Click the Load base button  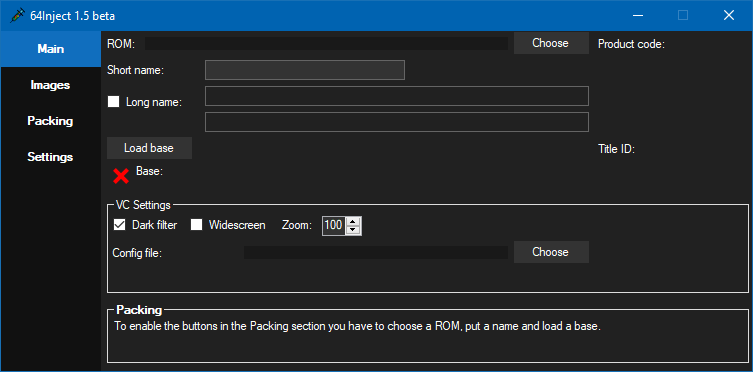click(149, 148)
